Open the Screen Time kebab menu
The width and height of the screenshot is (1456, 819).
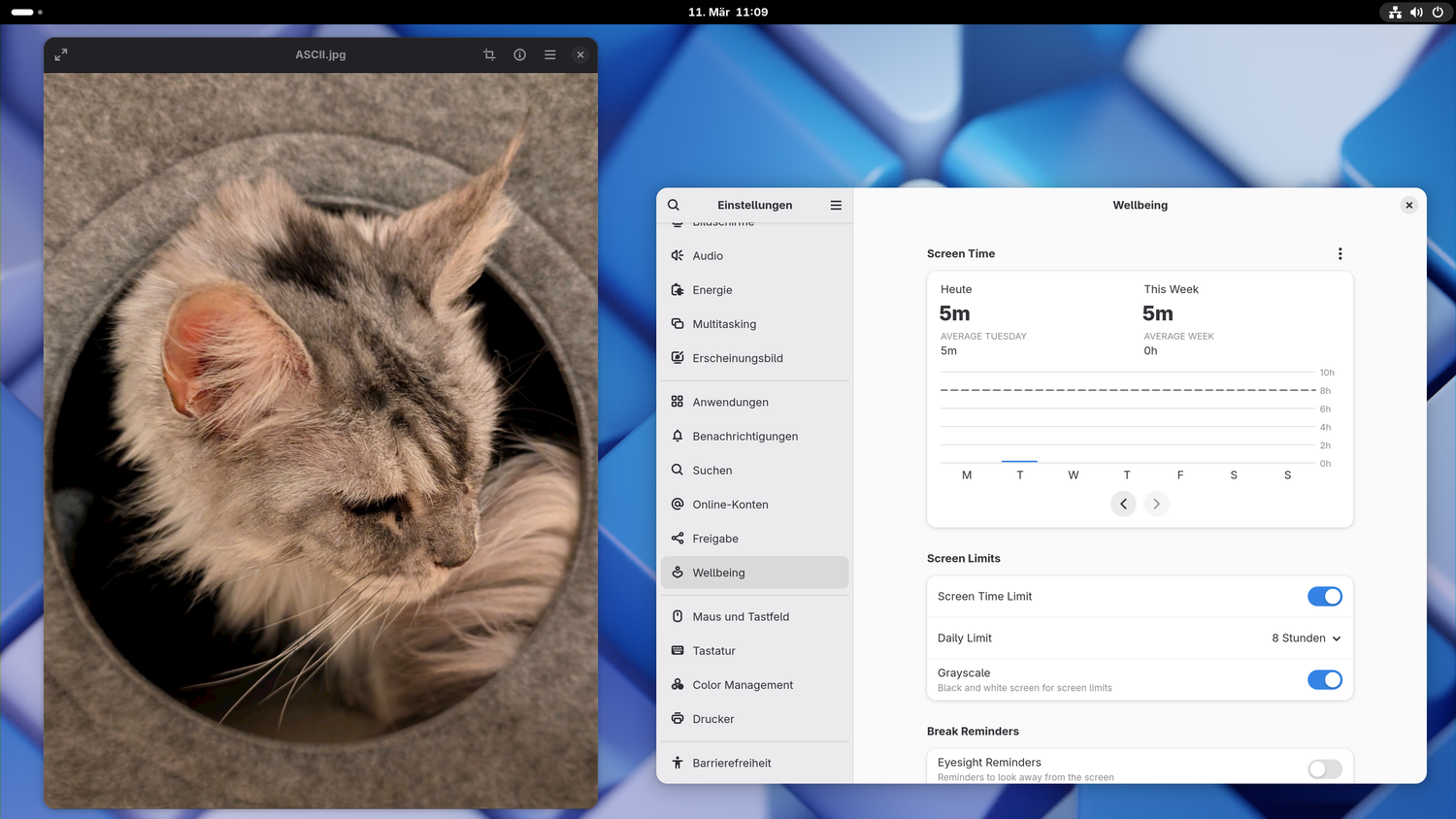tap(1340, 253)
